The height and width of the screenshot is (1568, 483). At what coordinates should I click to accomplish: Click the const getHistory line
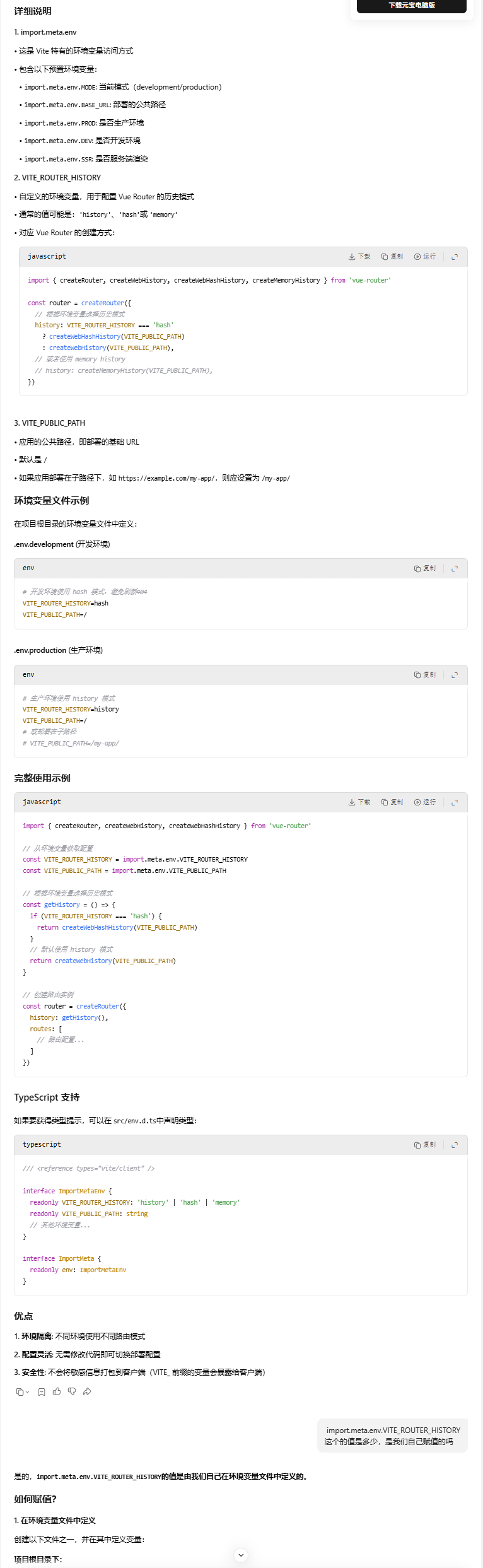point(69,905)
